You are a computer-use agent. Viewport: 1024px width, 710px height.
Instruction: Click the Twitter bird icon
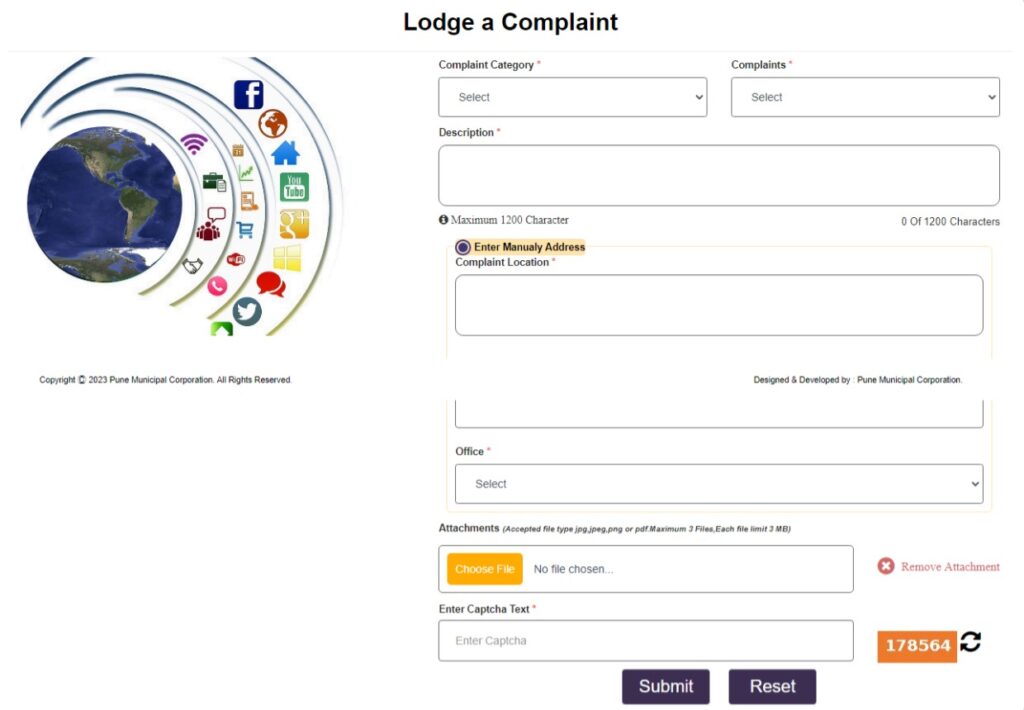point(247,312)
